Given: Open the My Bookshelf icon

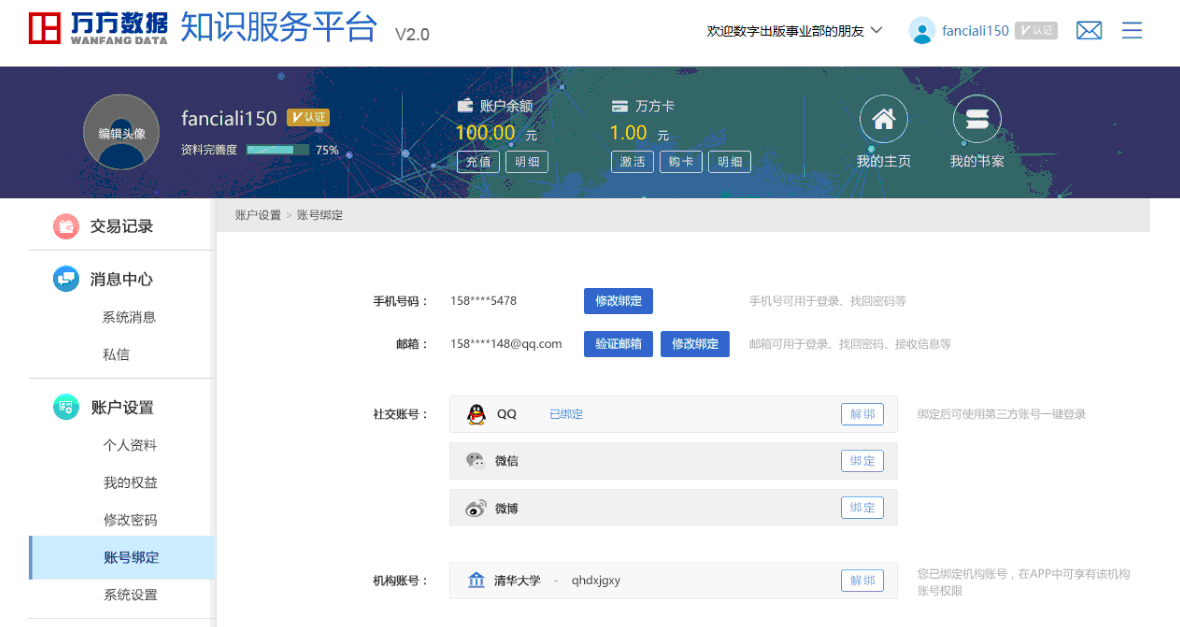Looking at the screenshot, I should [976, 121].
